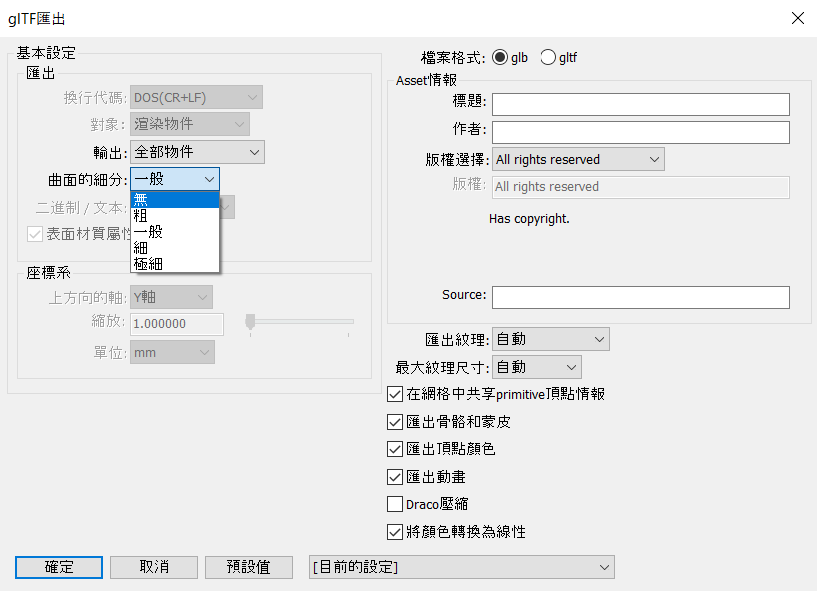817x591 pixels.
Task: Click the 縮放 slider handle
Action: point(250,322)
